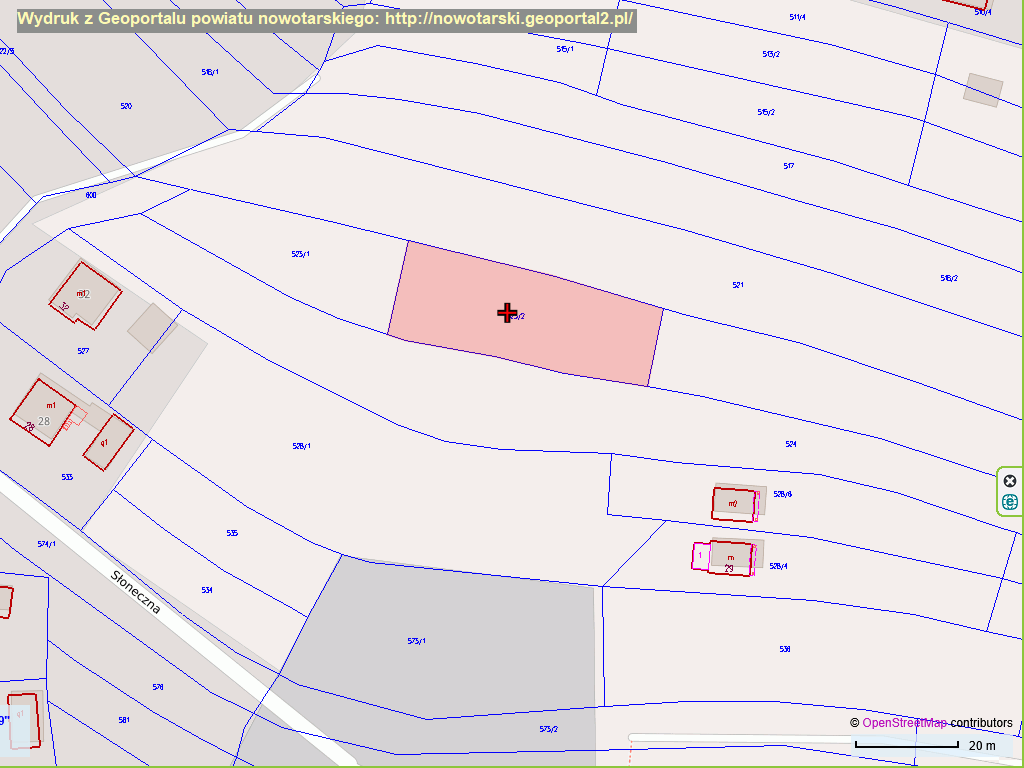Click the red cross marker on highlighted parcel

pos(507,313)
